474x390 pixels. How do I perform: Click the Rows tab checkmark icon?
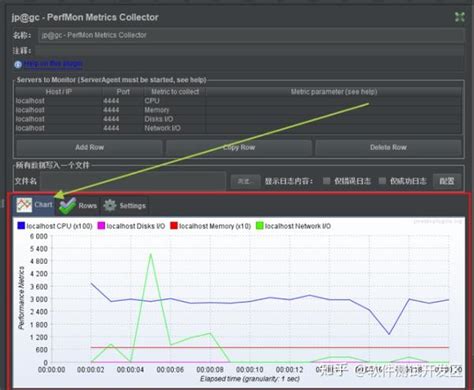pos(67,206)
